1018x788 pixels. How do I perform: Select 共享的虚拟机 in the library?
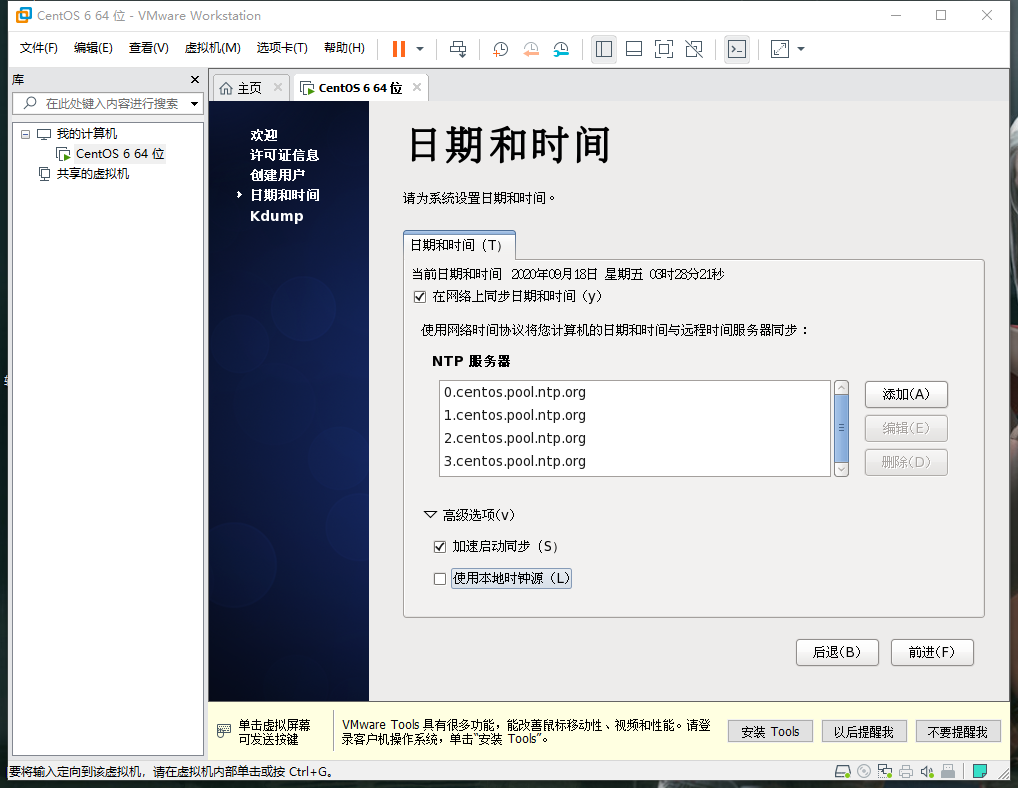(93, 174)
